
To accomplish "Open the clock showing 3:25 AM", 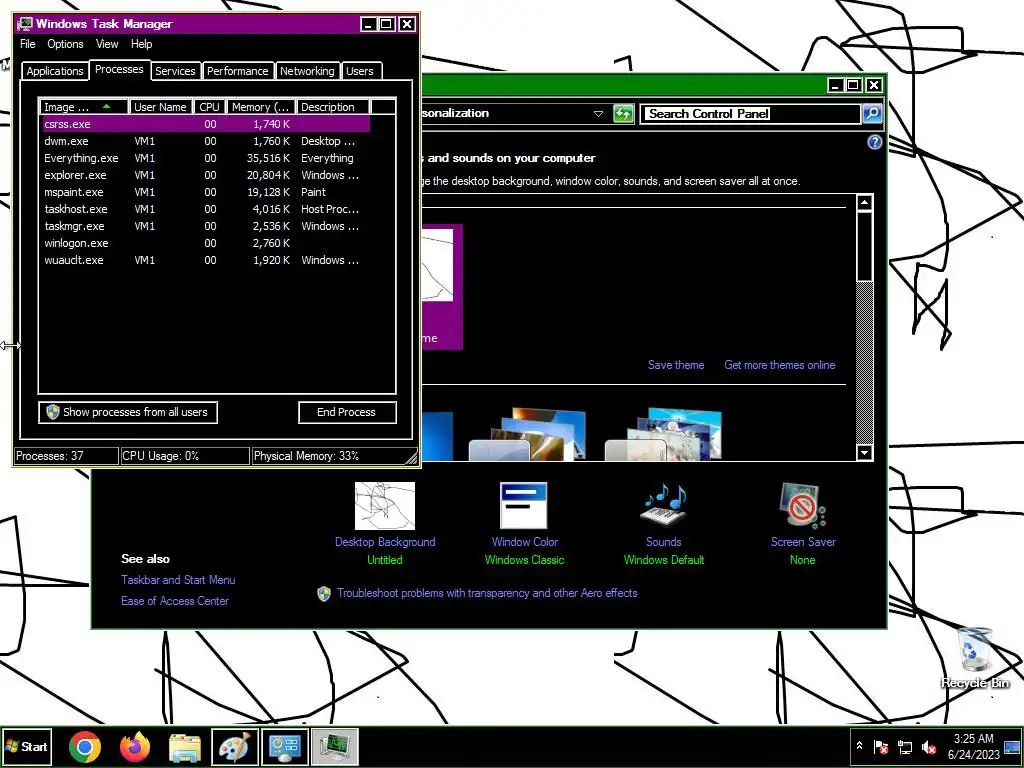I will (x=973, y=746).
